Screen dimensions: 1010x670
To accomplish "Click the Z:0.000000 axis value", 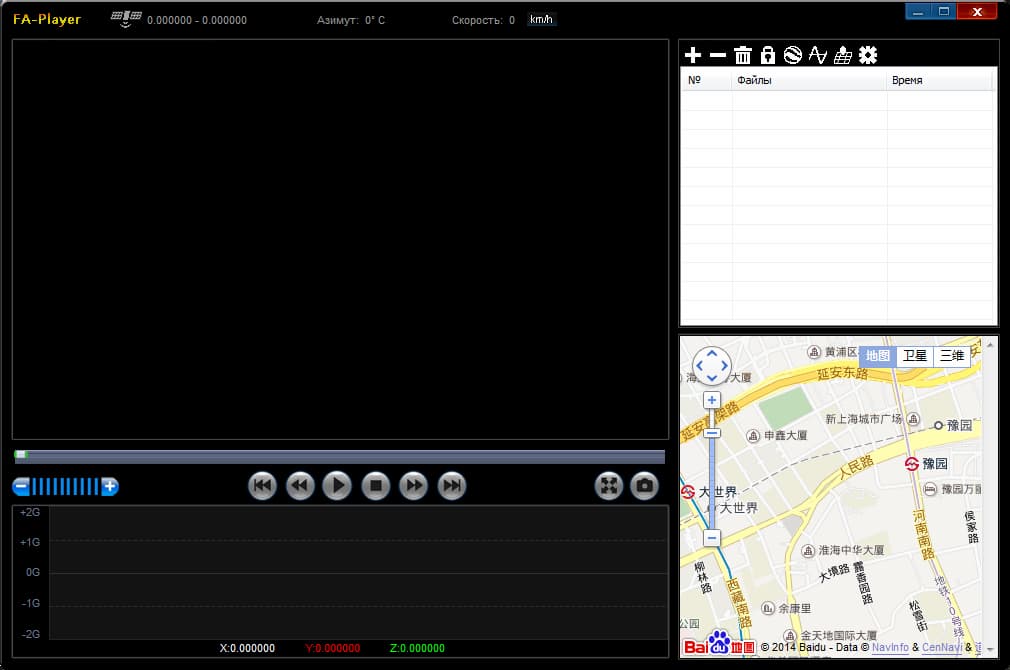I will (x=417, y=648).
